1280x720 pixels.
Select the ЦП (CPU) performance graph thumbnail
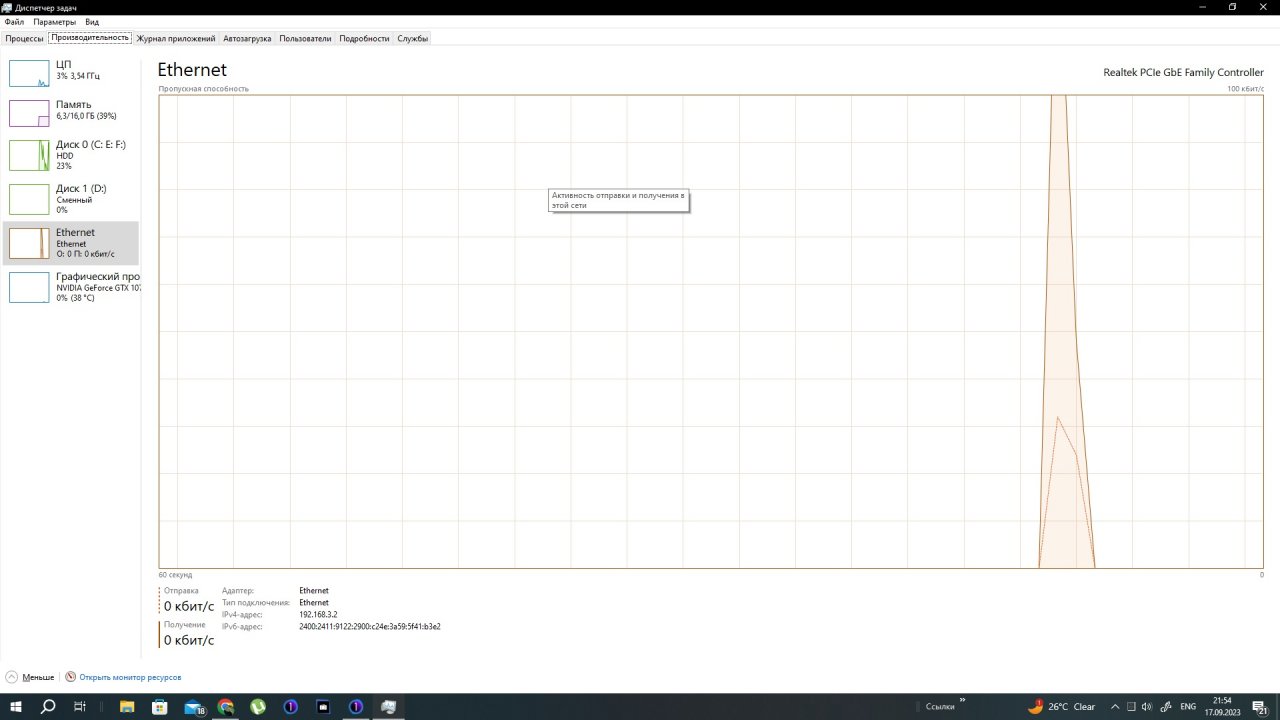coord(29,74)
